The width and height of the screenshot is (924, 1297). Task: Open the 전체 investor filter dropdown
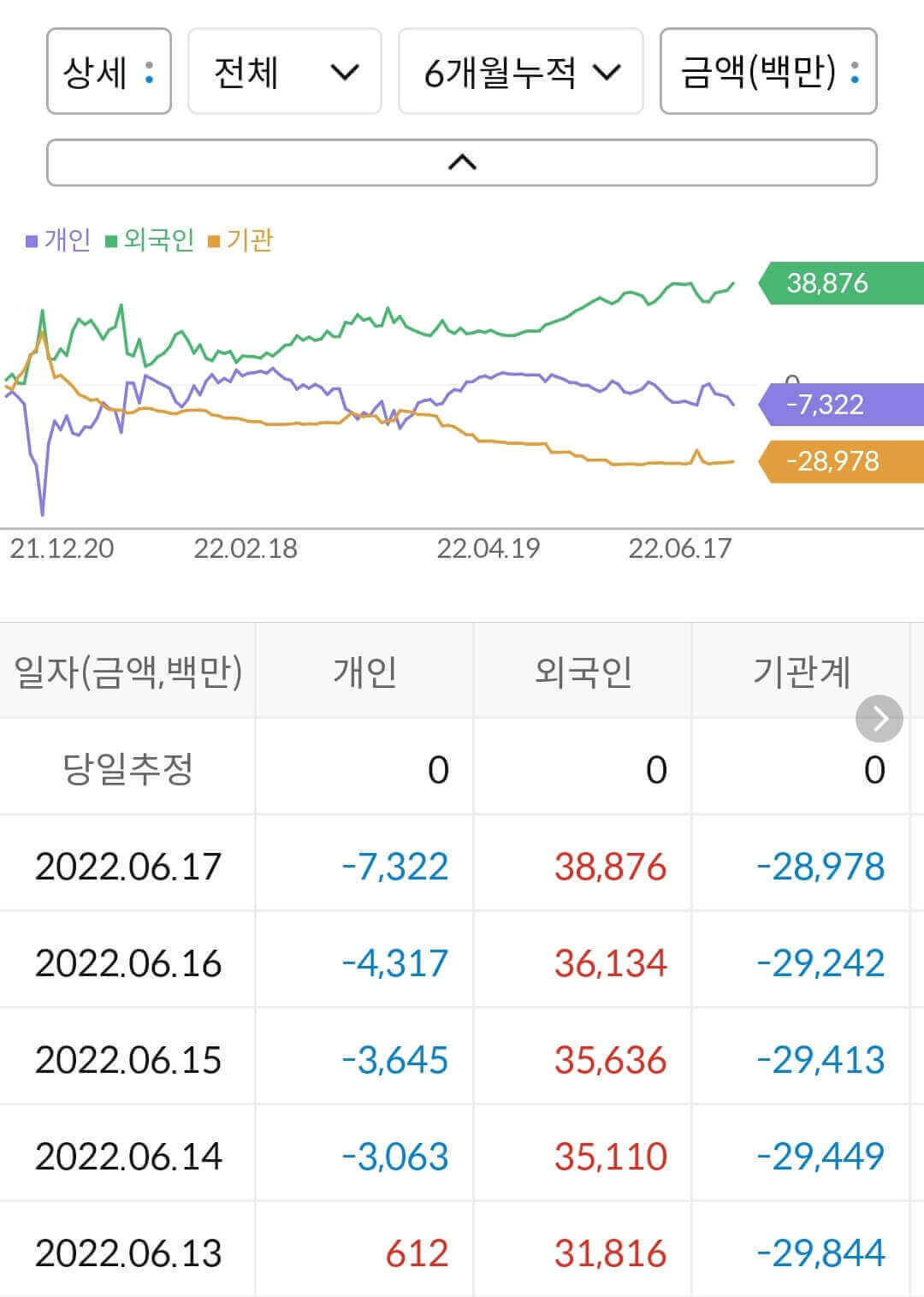[x=283, y=73]
